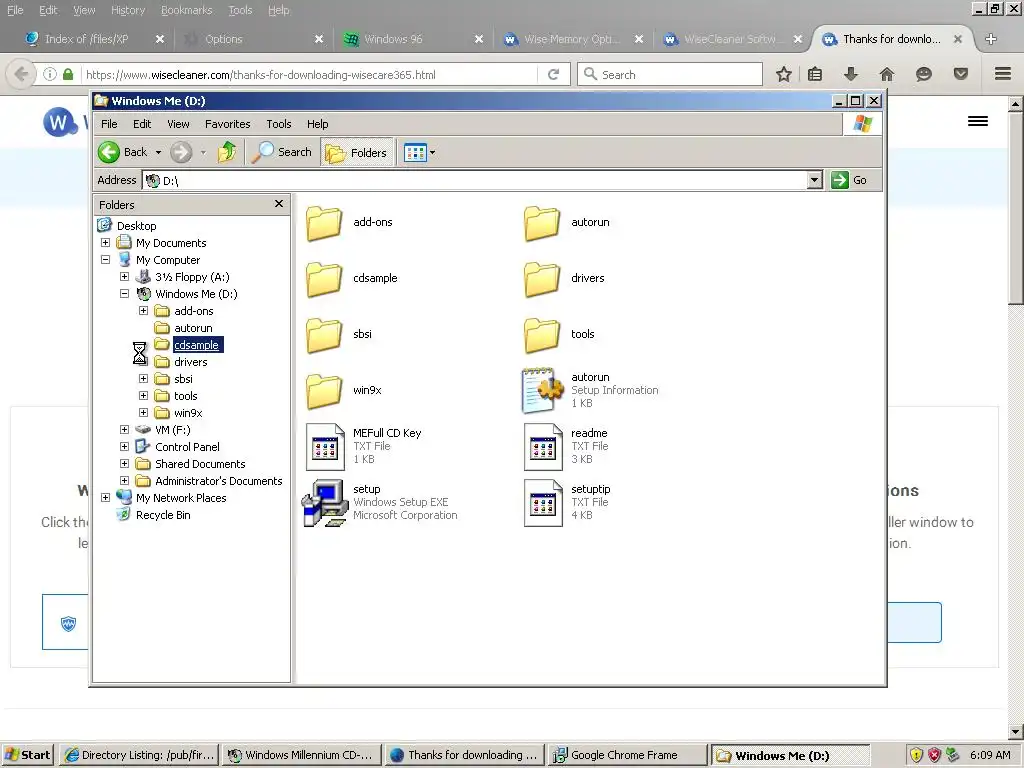Open the View menu in Explorer
Image resolution: width=1024 pixels, height=768 pixels.
click(x=178, y=124)
